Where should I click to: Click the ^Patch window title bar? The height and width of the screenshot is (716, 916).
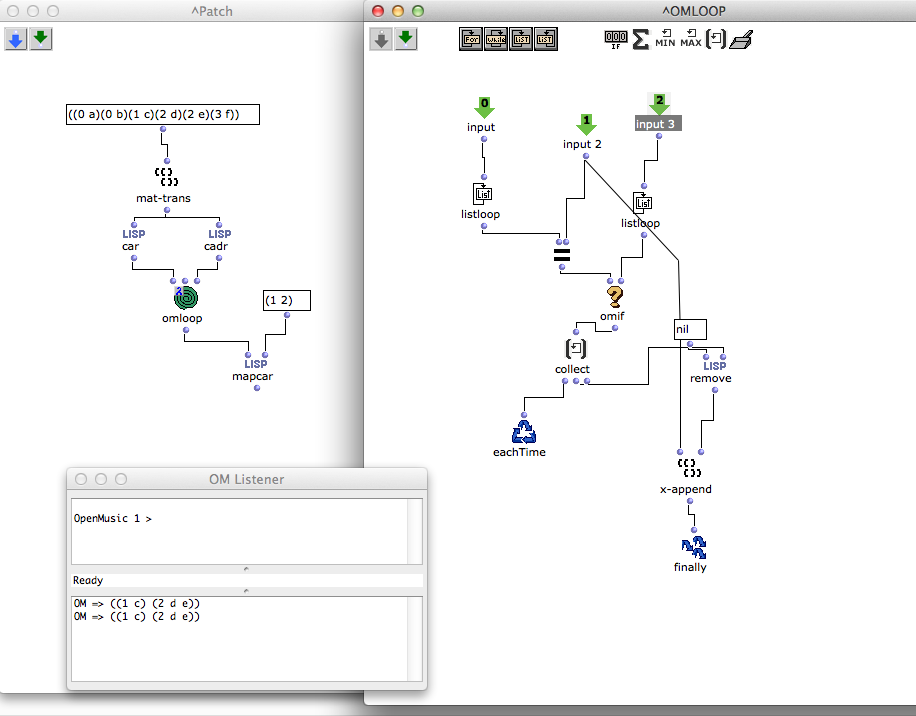point(181,11)
